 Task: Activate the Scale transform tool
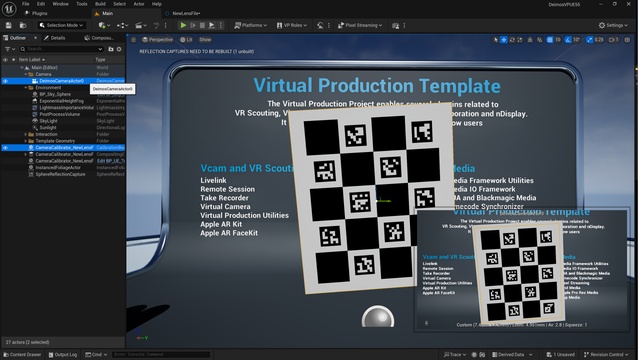[x=520, y=40]
